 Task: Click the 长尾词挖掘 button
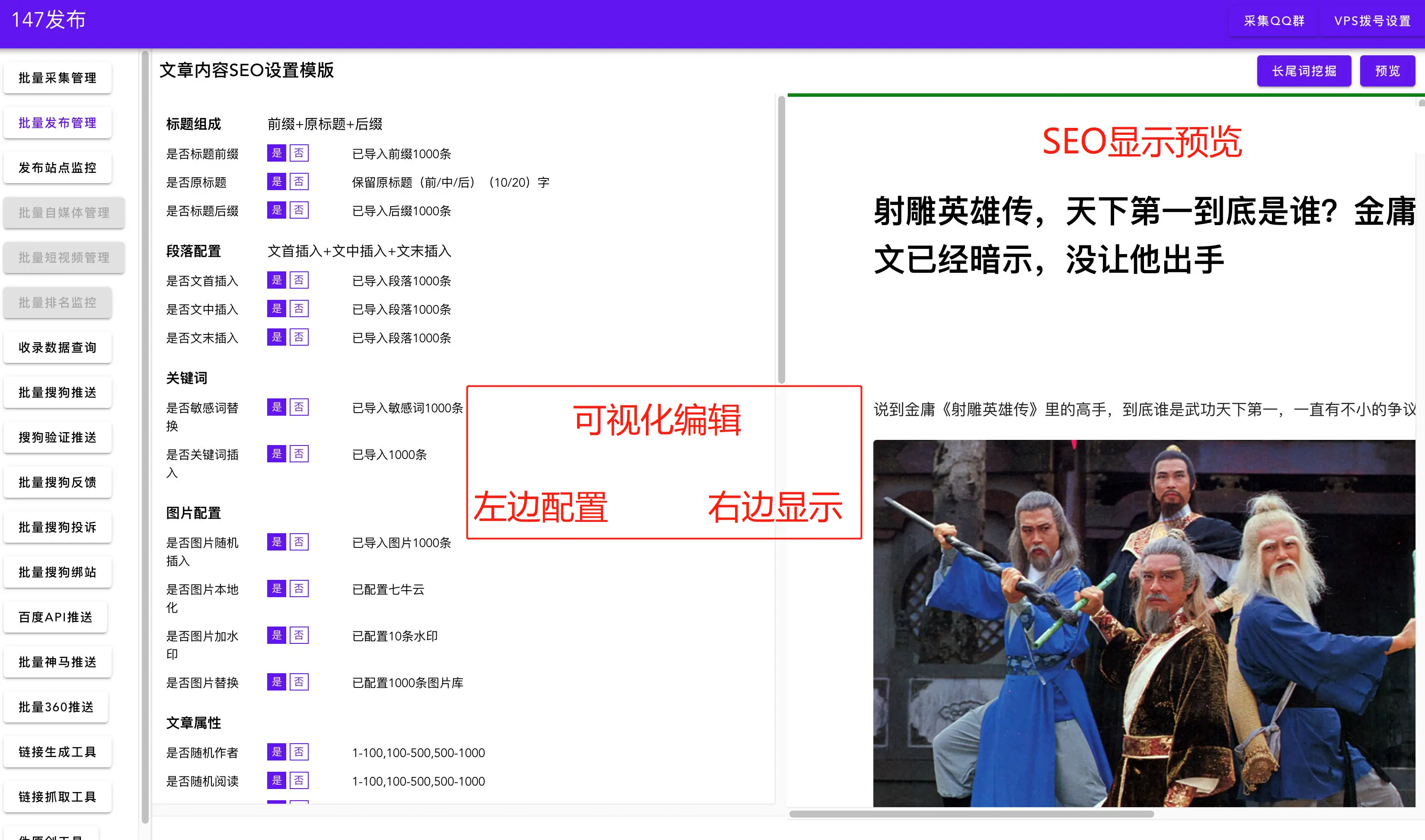[1303, 70]
